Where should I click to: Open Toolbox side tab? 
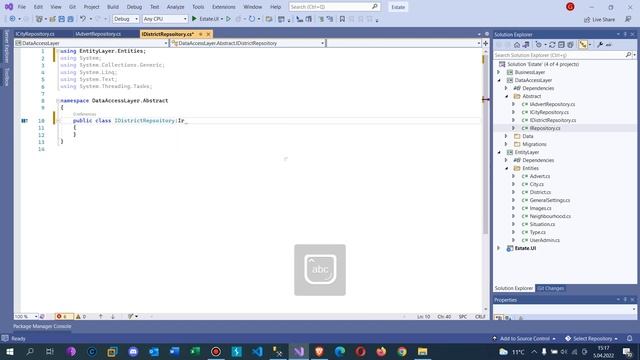[7, 77]
